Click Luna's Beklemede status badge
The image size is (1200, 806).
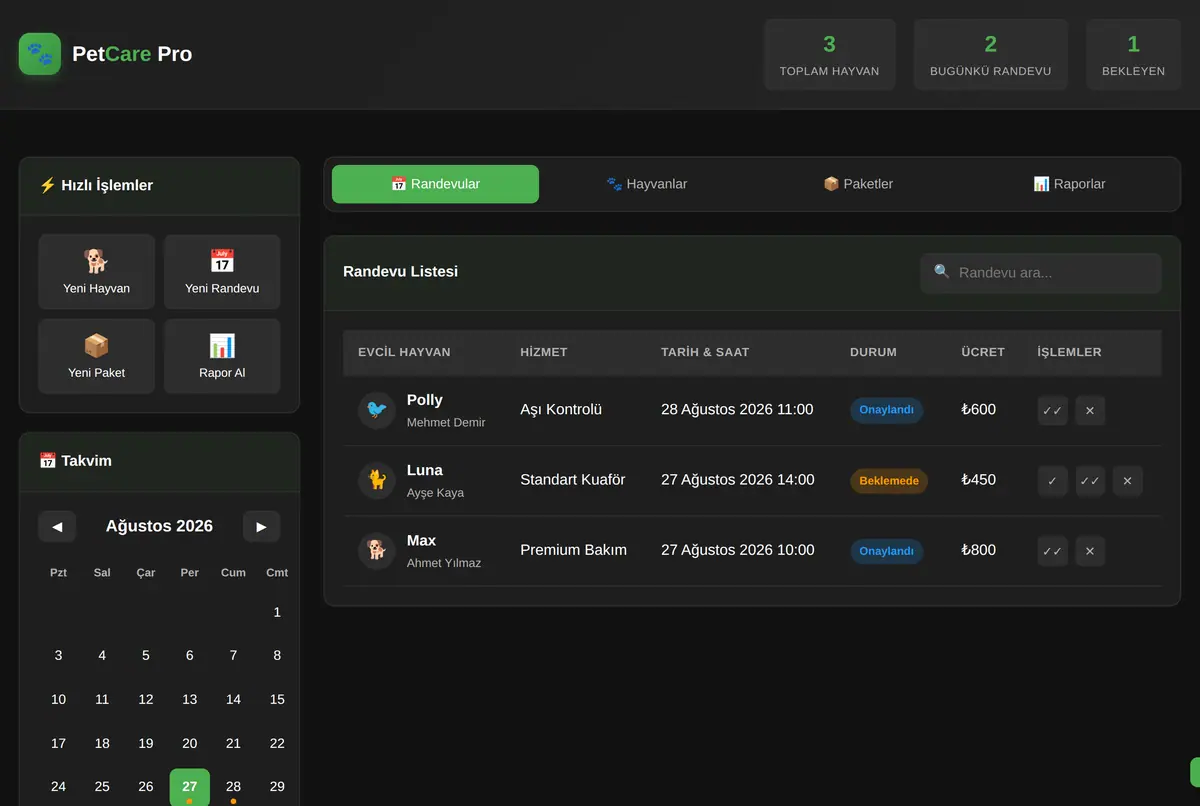[x=889, y=481]
